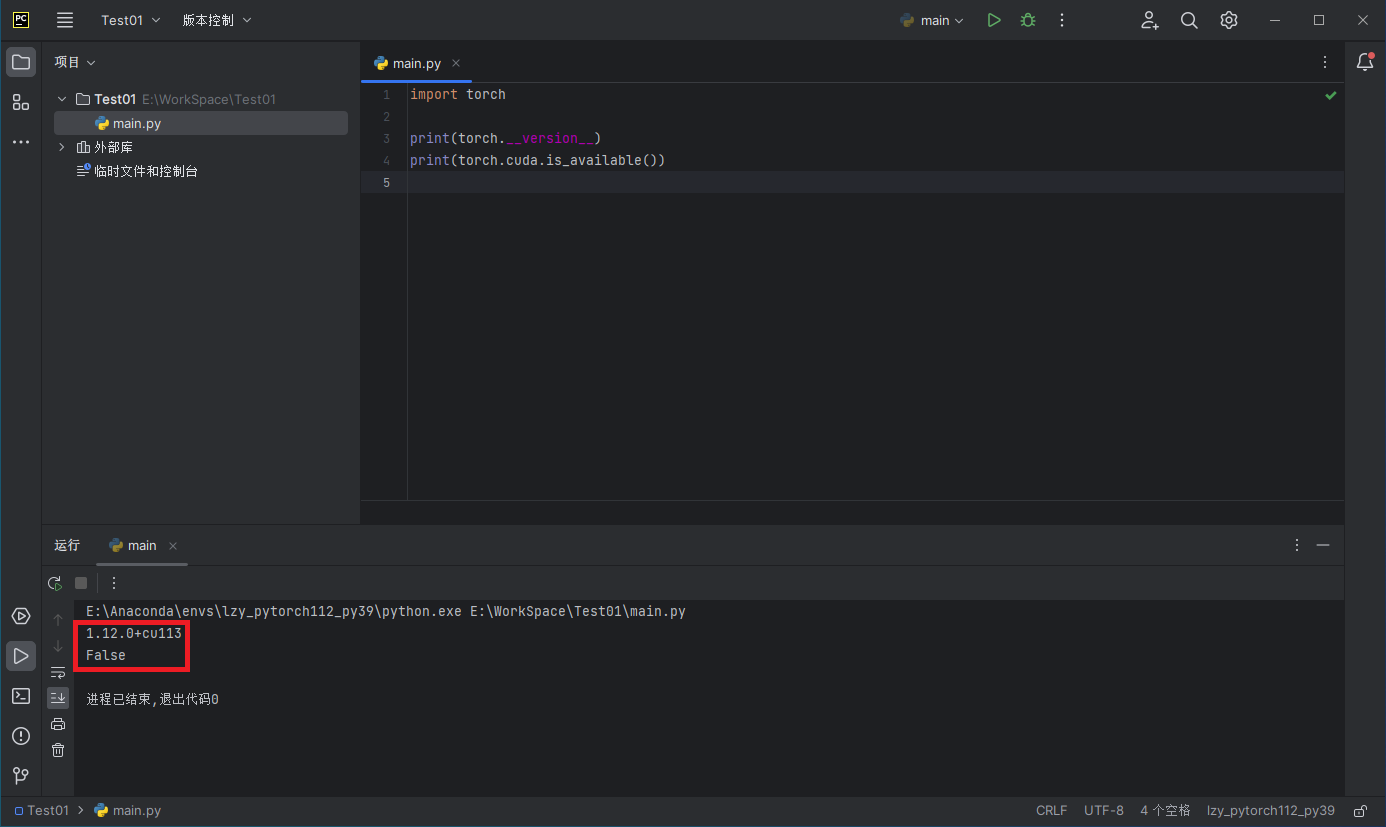Screen dimensions: 1386x827
Task: Open more run actions in title bar
Action: [1062, 20]
